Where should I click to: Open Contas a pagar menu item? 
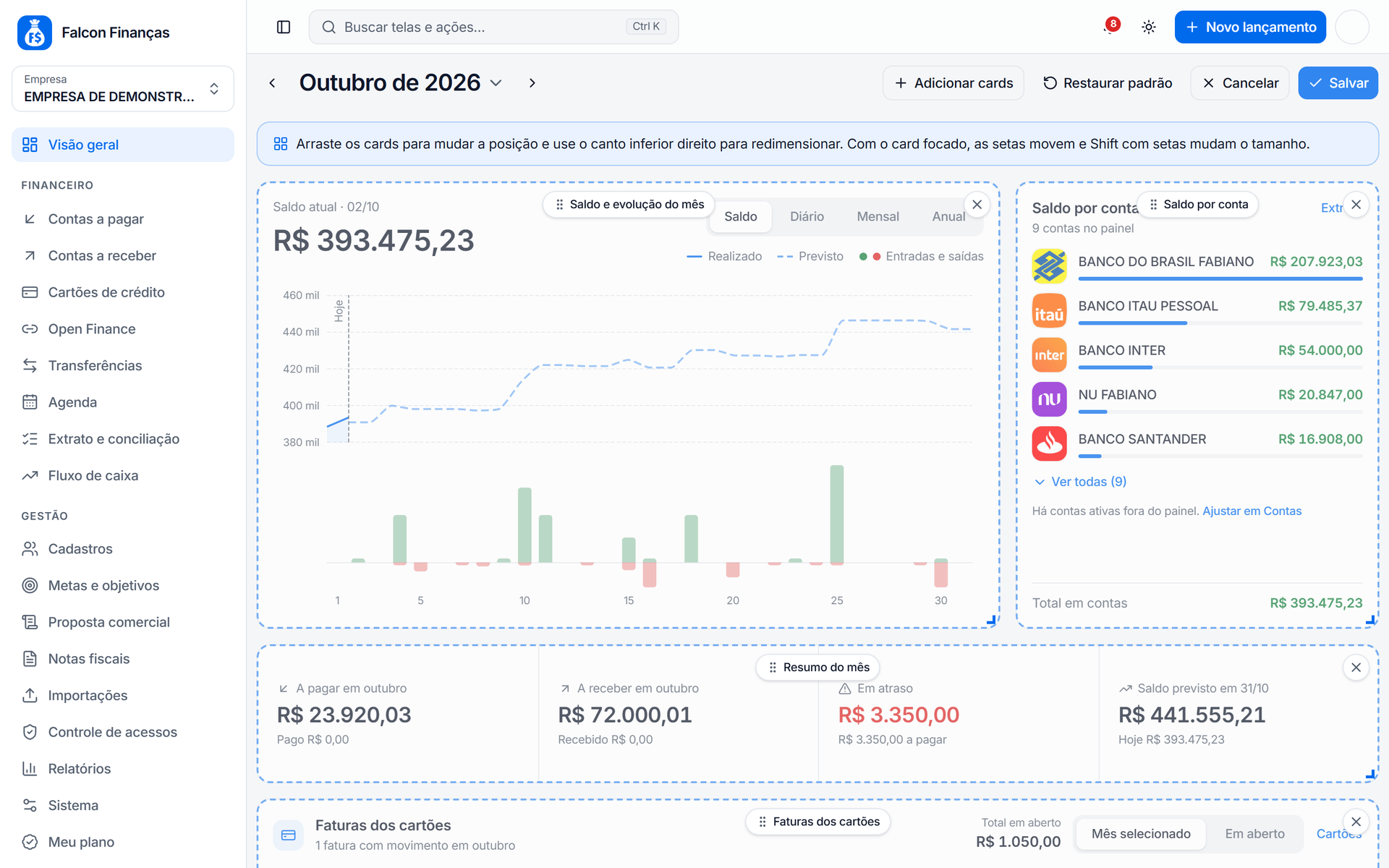[123, 219]
